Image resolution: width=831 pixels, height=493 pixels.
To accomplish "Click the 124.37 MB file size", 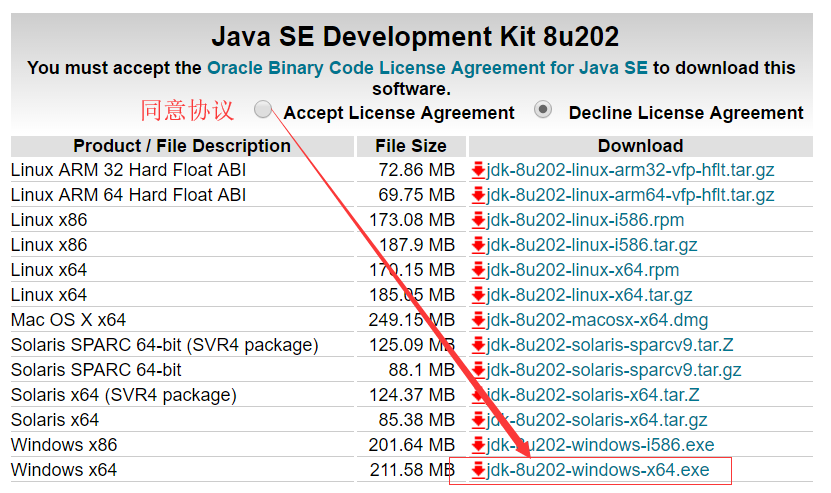I will coord(412,395).
